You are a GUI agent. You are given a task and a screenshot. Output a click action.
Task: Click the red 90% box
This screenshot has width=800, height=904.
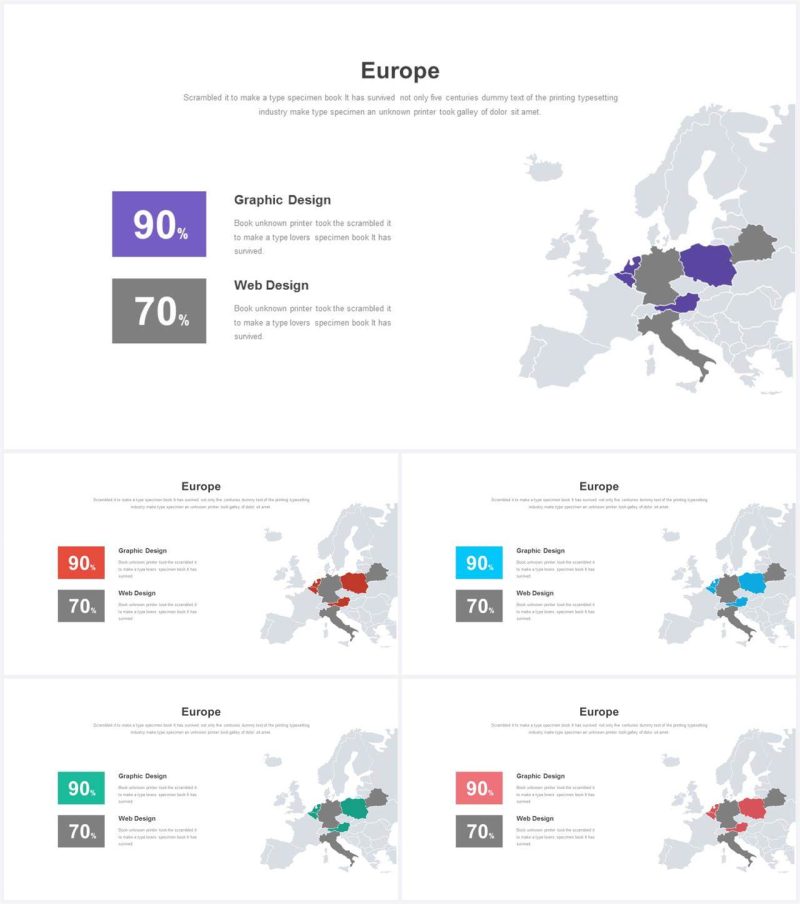[81, 562]
